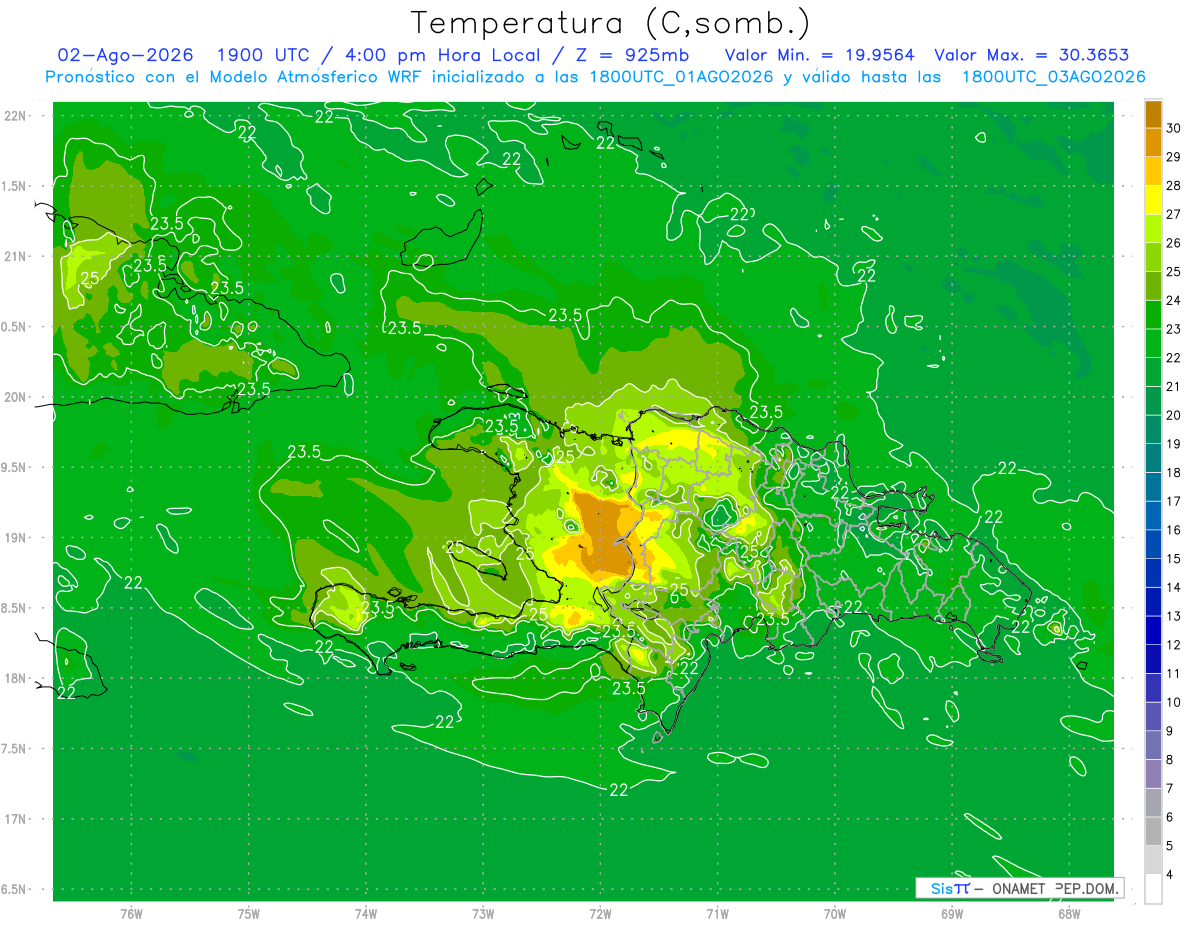
Task: Click the "19N" latitude axis label
Action: point(16,538)
